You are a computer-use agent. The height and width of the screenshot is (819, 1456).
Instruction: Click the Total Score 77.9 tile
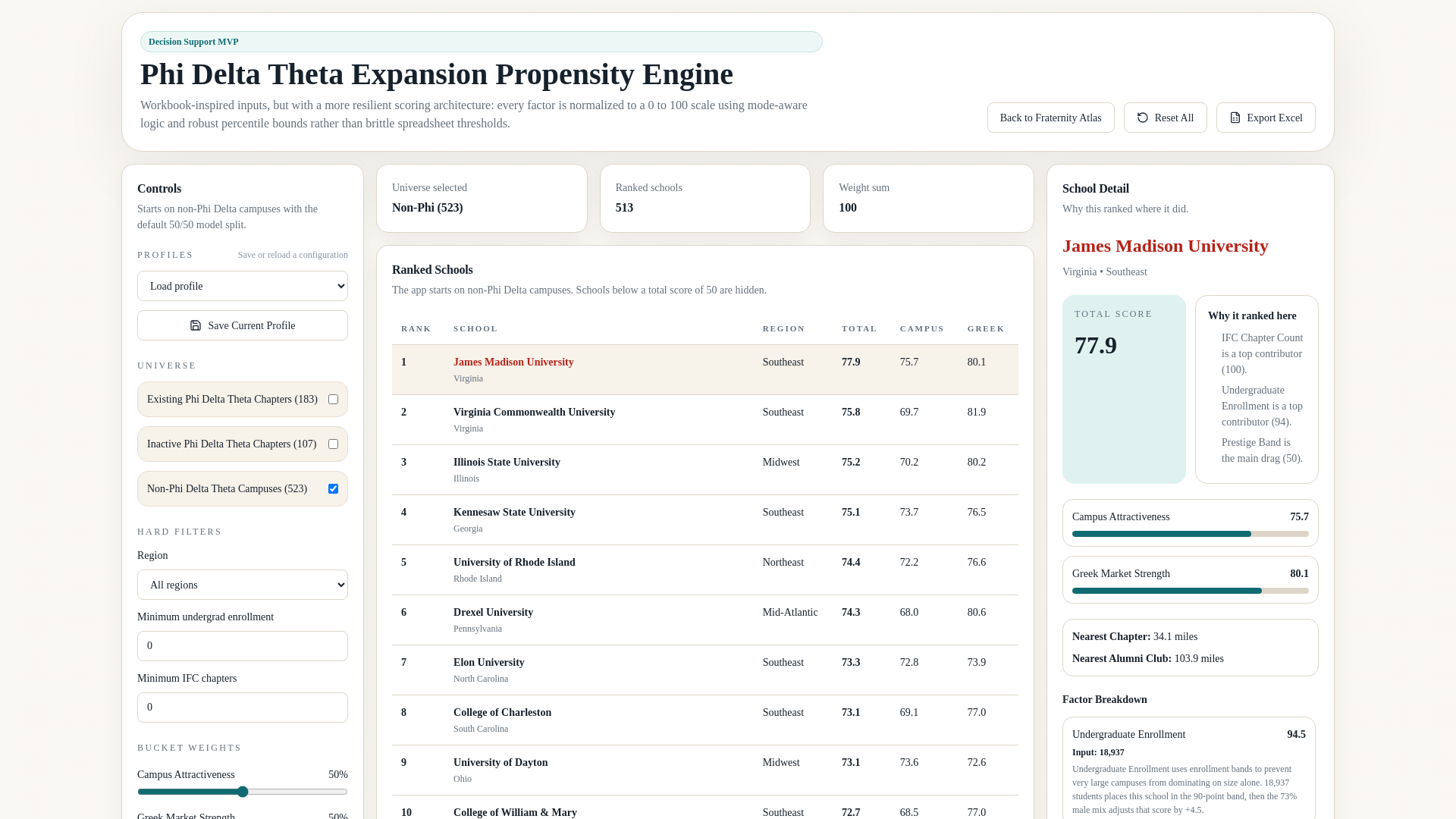(x=1124, y=389)
